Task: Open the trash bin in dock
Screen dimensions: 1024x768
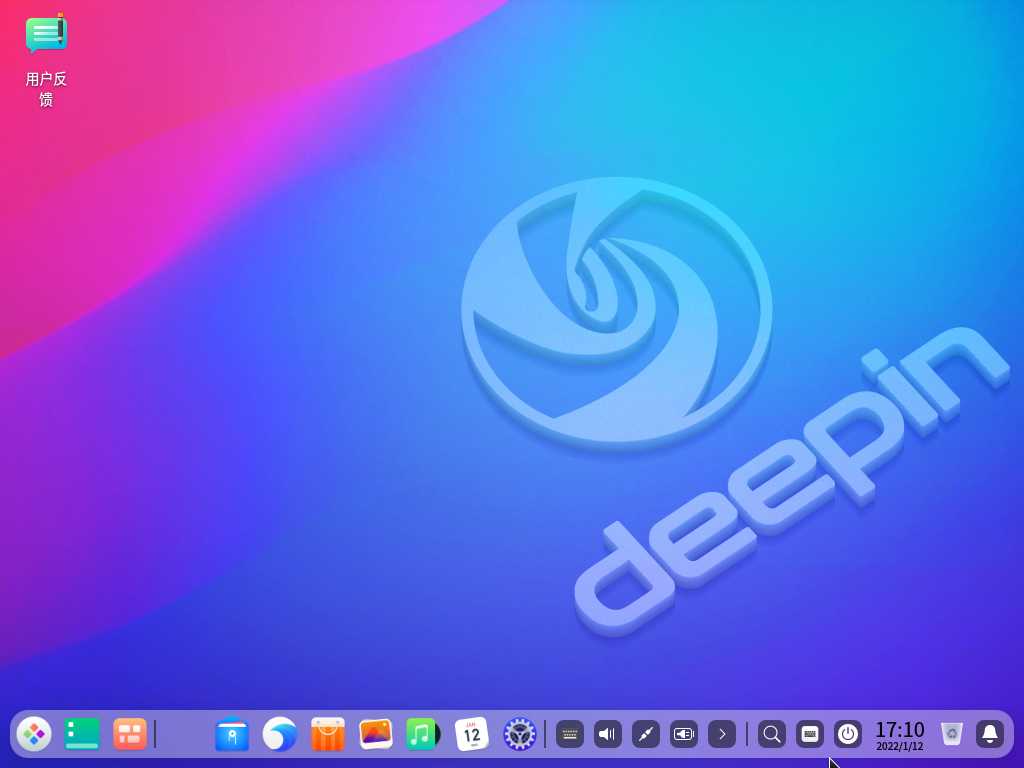Action: coord(952,734)
